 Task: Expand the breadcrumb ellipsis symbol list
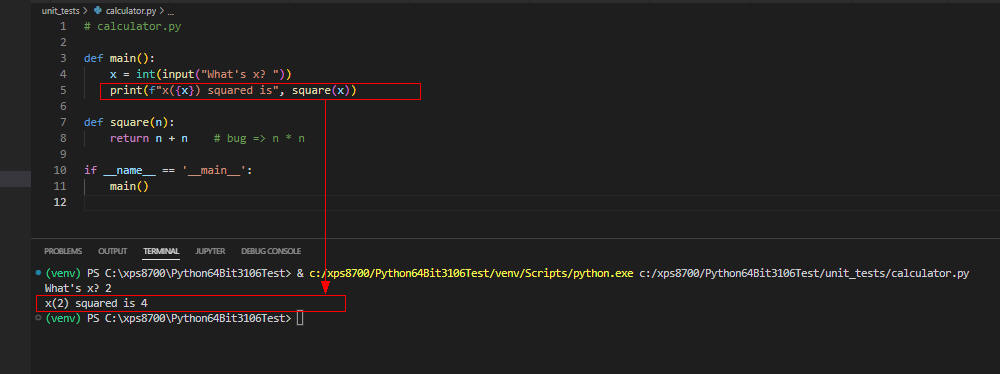pos(170,11)
